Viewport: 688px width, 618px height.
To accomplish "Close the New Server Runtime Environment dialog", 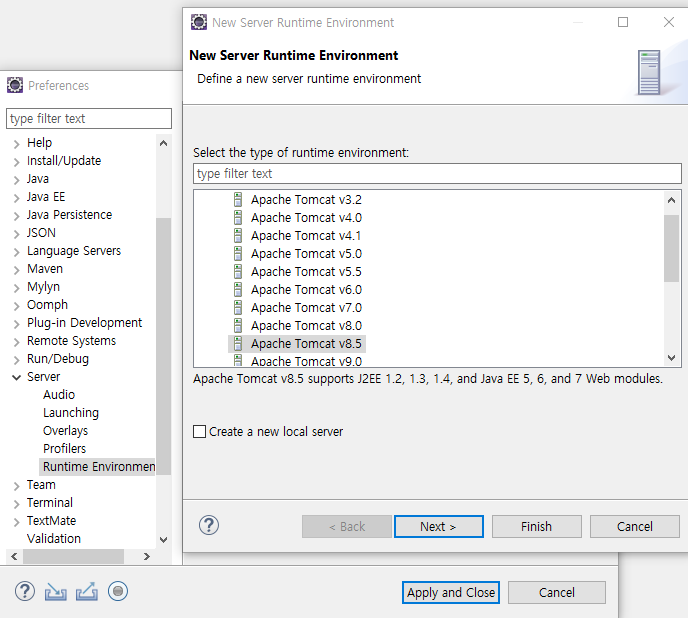I will [669, 22].
